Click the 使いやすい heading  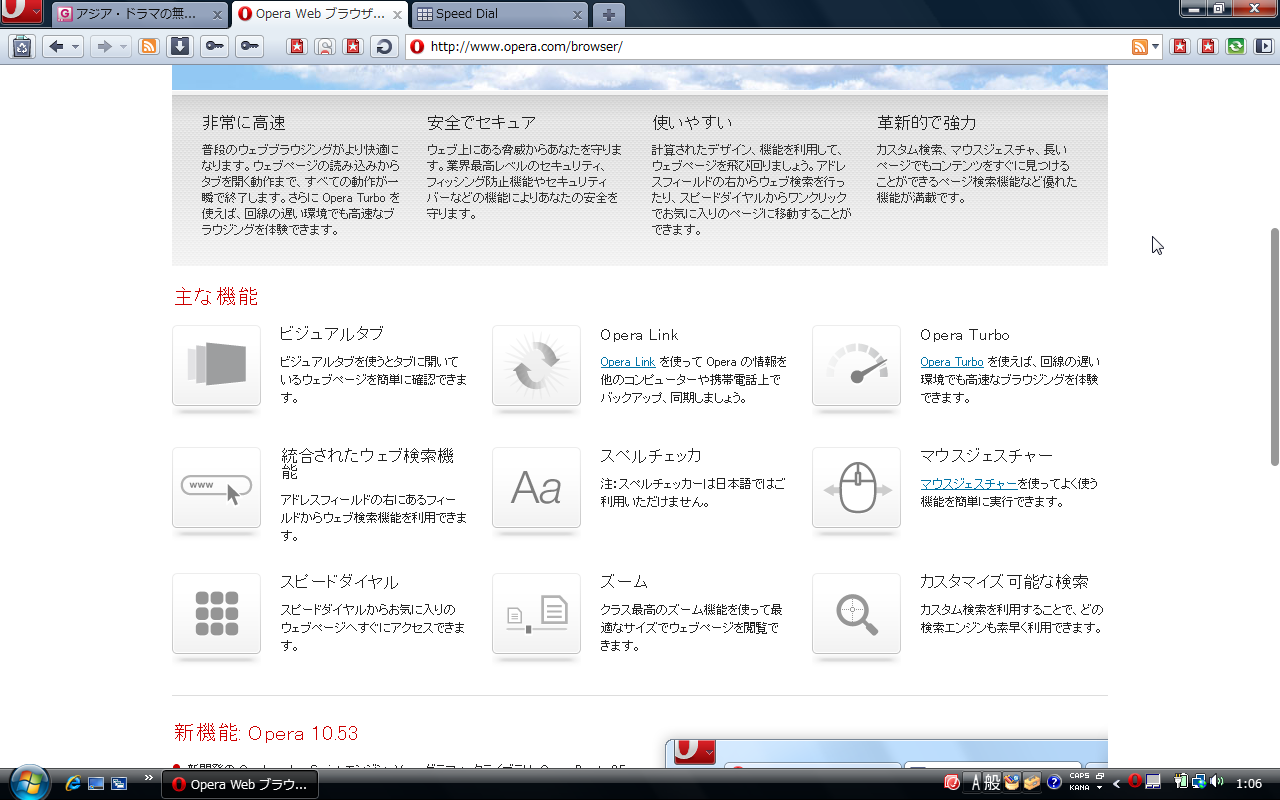point(692,122)
